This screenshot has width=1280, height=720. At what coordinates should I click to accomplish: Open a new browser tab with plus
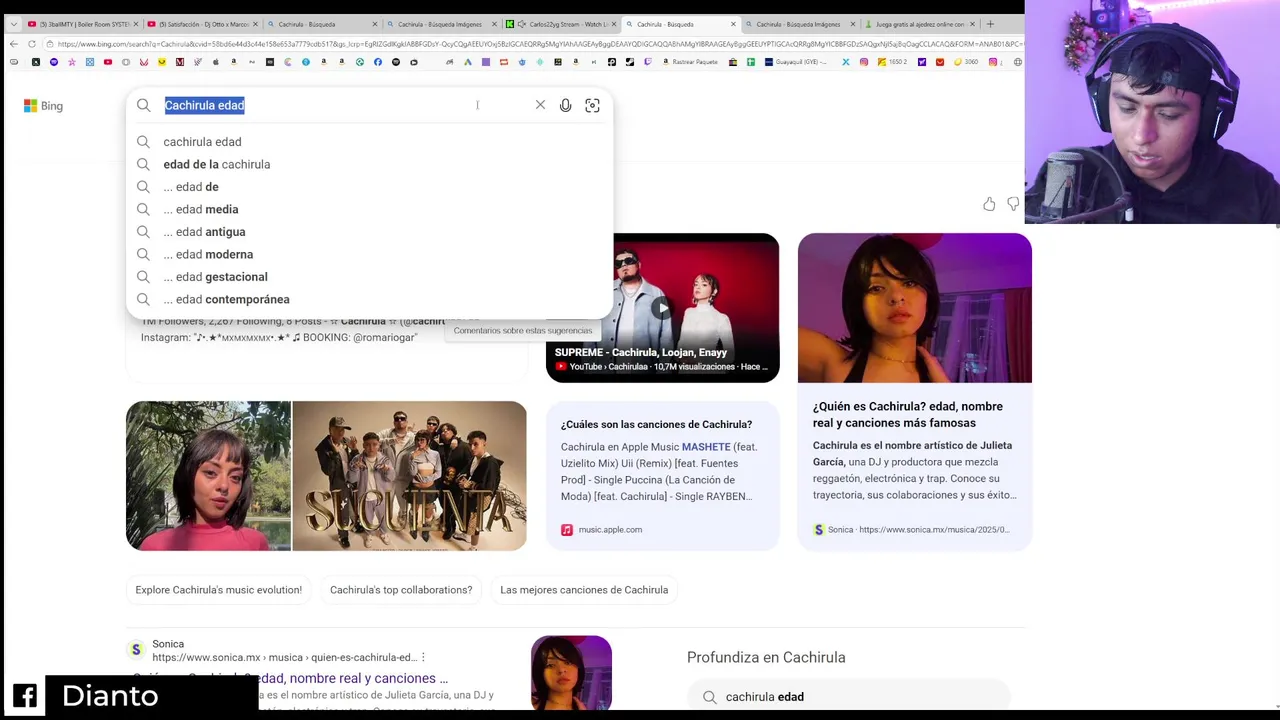(x=990, y=24)
